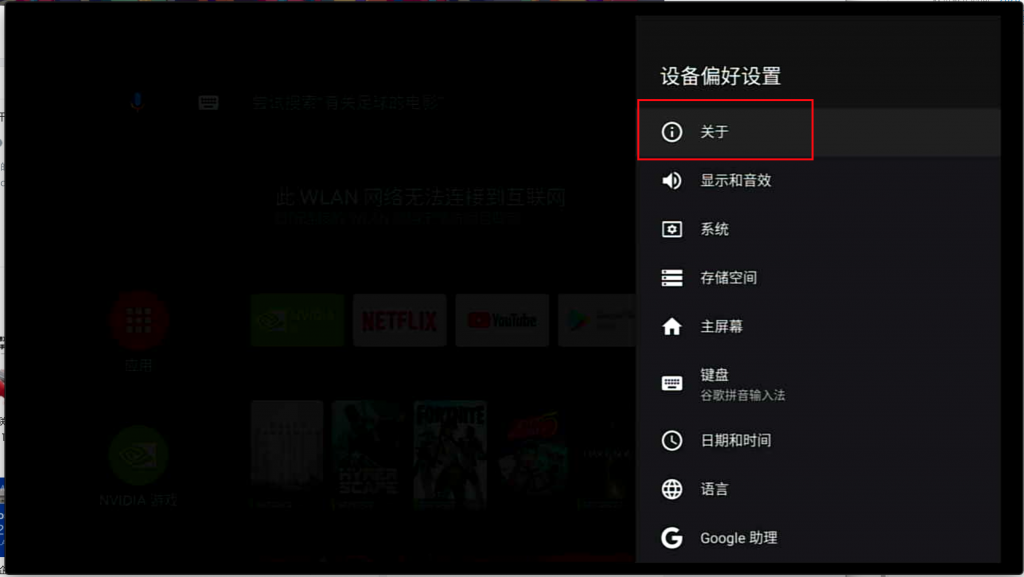Select 主屏幕 settings entry
The height and width of the screenshot is (577, 1024).
pos(818,326)
